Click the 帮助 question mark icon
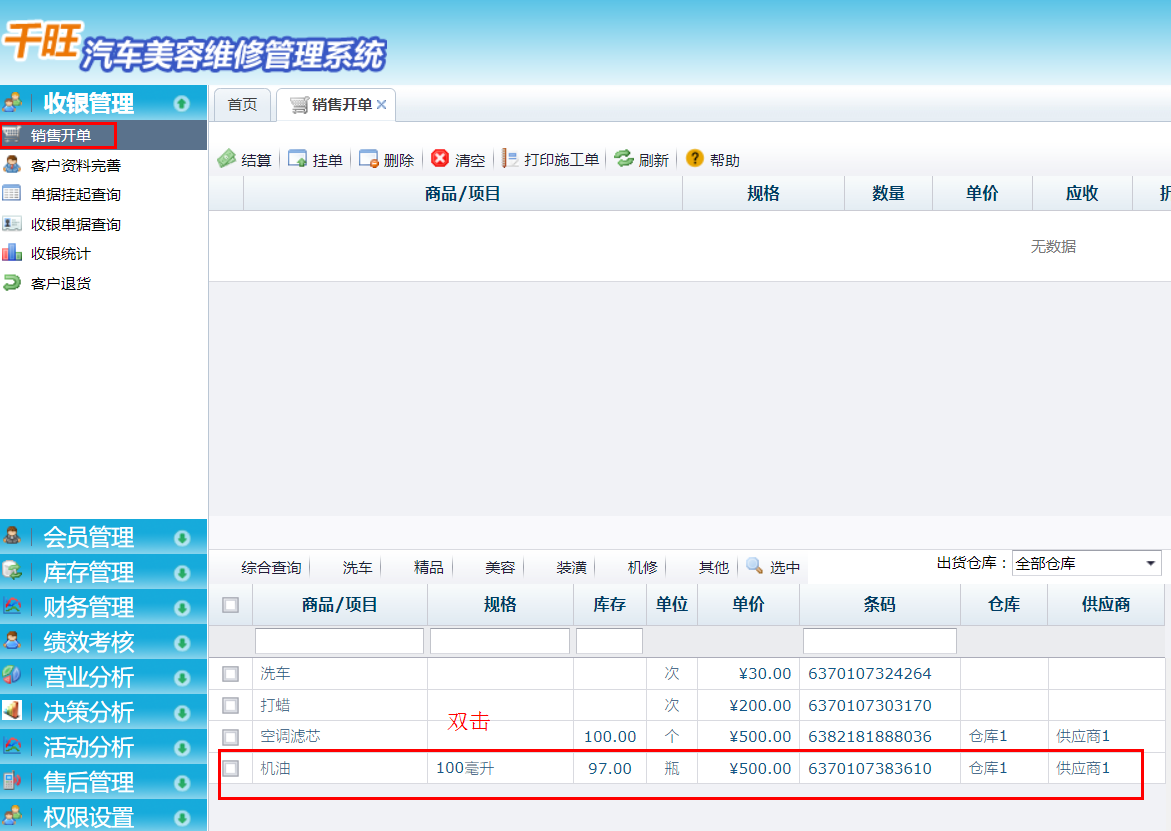Screen dimensions: 1171x831 (695, 158)
